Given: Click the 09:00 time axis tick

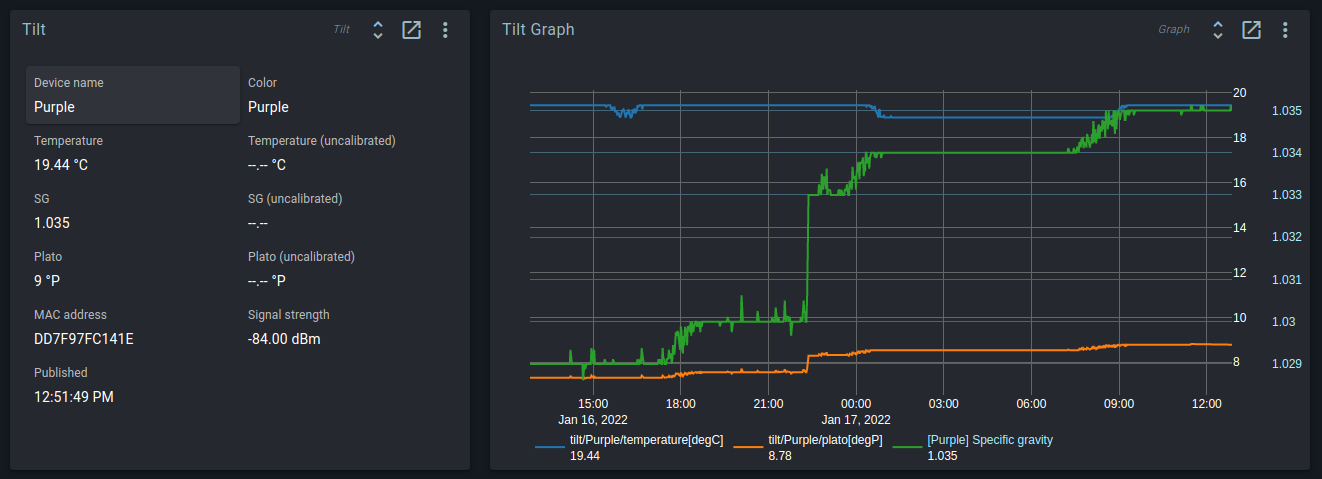Looking at the screenshot, I should point(1119,404).
